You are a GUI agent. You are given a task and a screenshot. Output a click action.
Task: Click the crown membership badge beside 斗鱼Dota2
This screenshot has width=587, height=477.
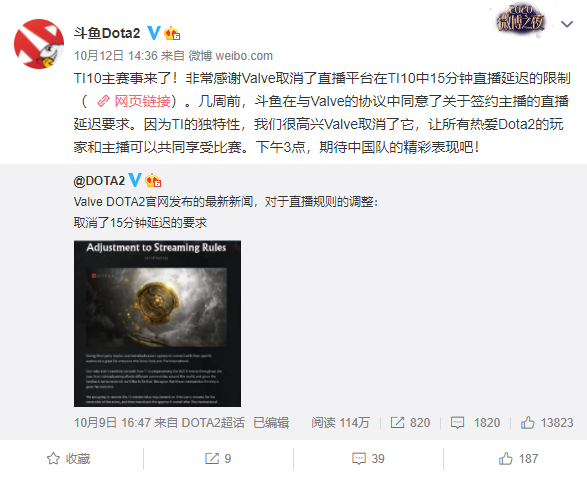(x=172, y=33)
